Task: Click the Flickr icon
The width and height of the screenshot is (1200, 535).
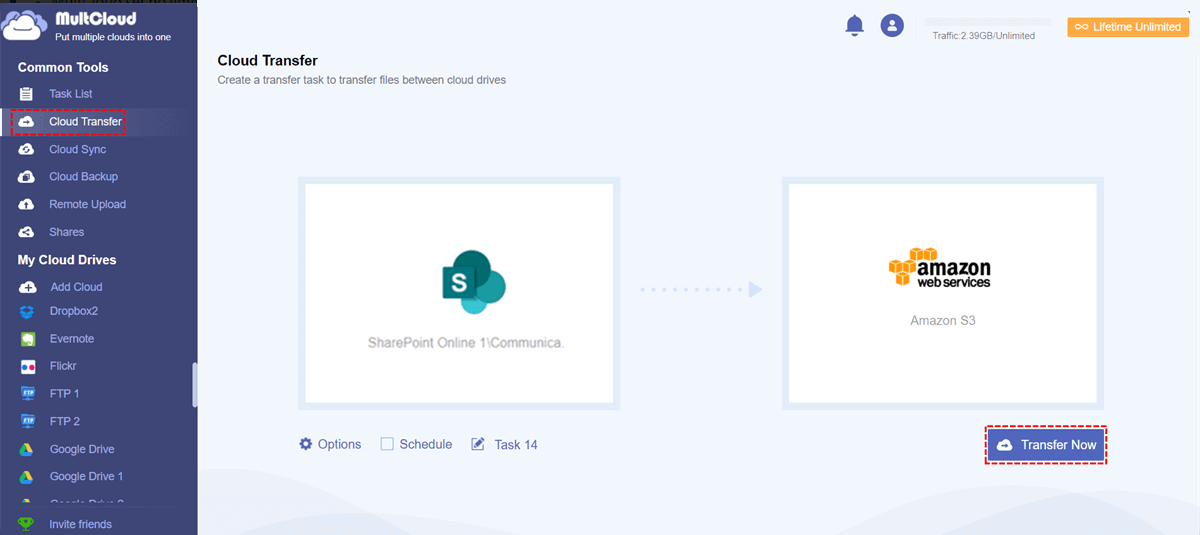Action: [27, 366]
